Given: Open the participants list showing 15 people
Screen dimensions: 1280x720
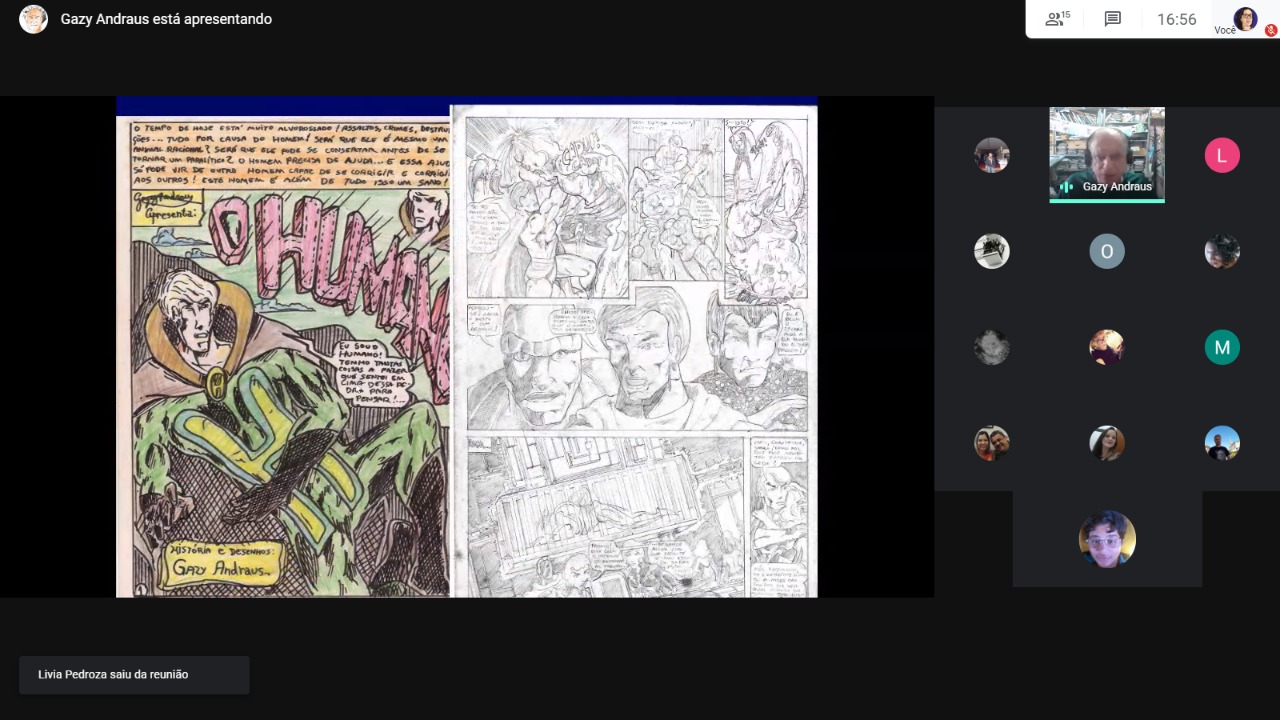Looking at the screenshot, I should (1057, 19).
